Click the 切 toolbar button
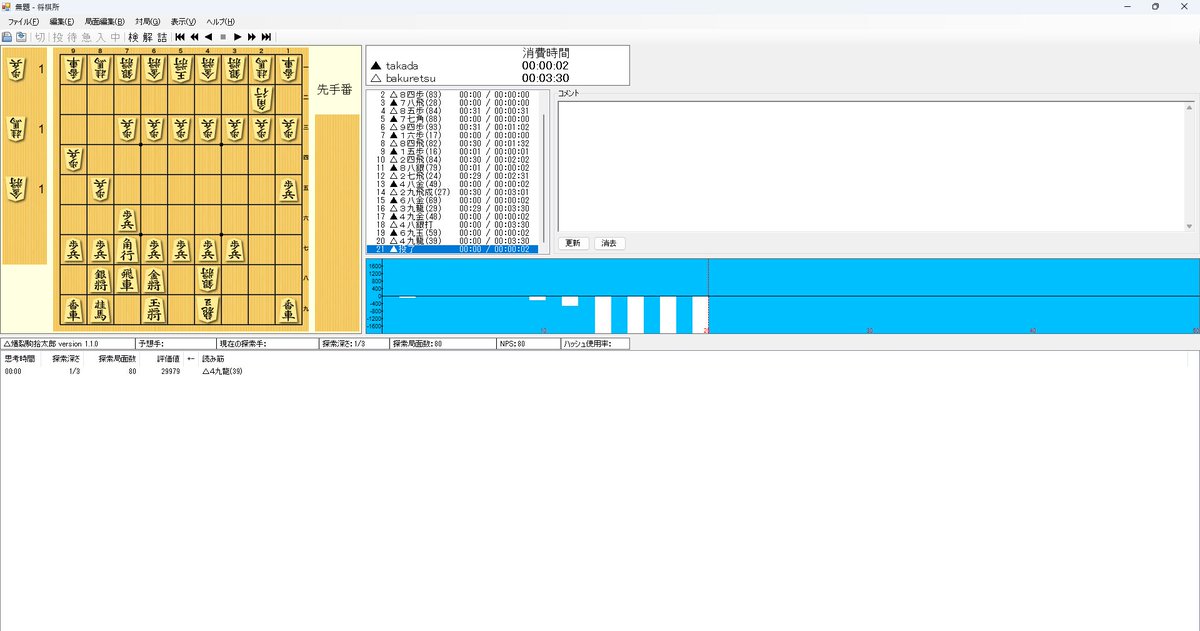 pos(40,37)
